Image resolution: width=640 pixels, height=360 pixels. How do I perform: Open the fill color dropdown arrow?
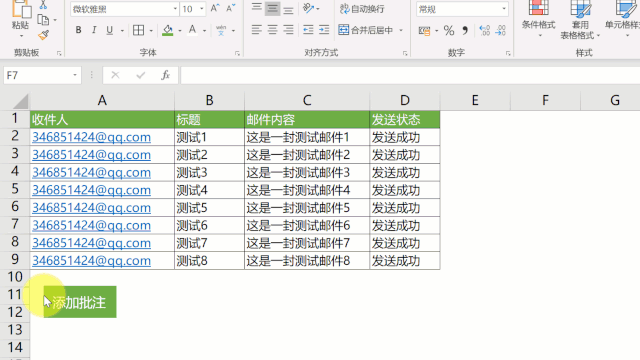pyautogui.click(x=180, y=31)
